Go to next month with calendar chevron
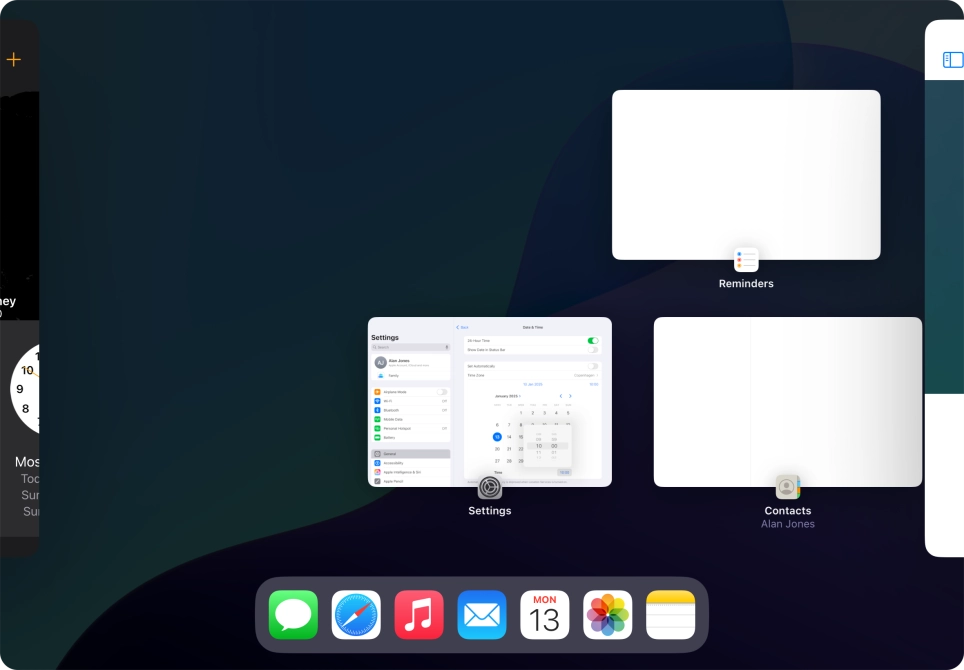 coord(571,396)
